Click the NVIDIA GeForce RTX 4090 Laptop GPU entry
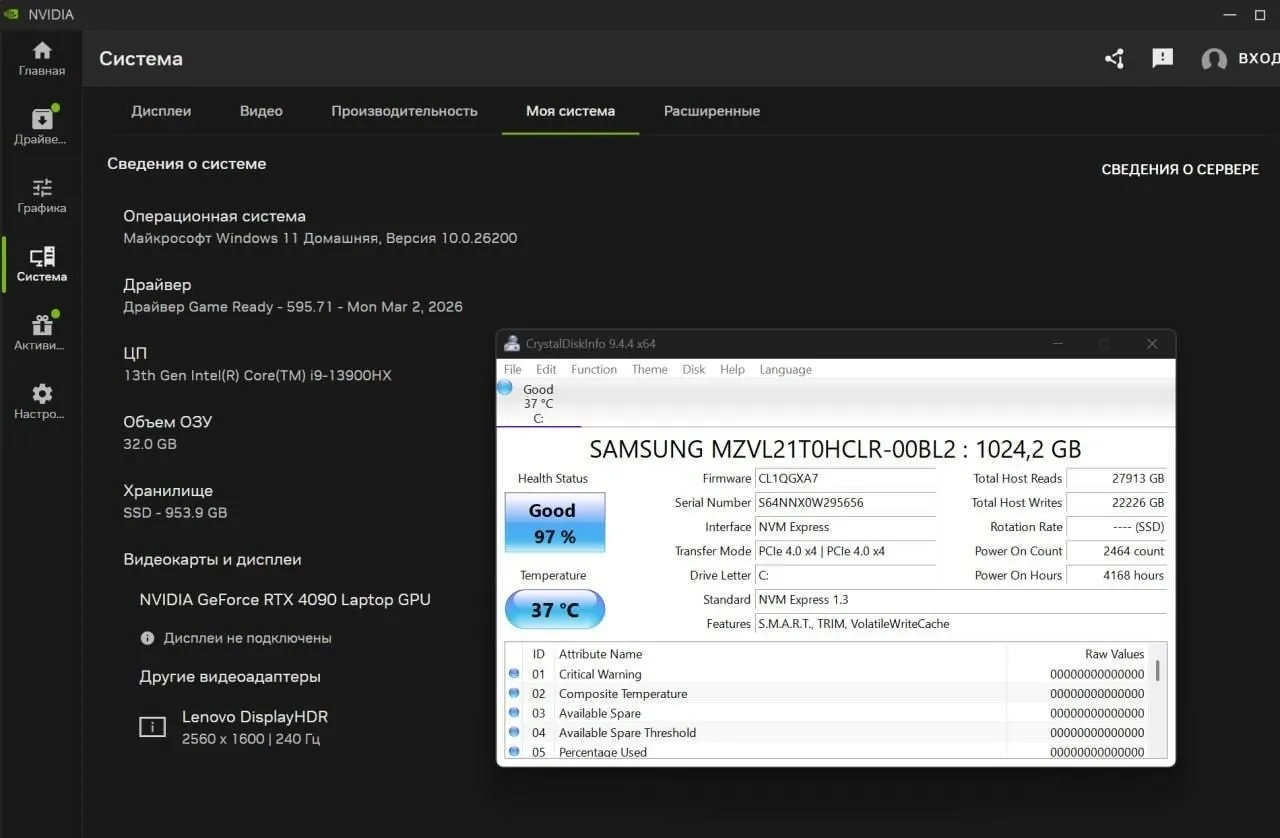 pyautogui.click(x=285, y=600)
